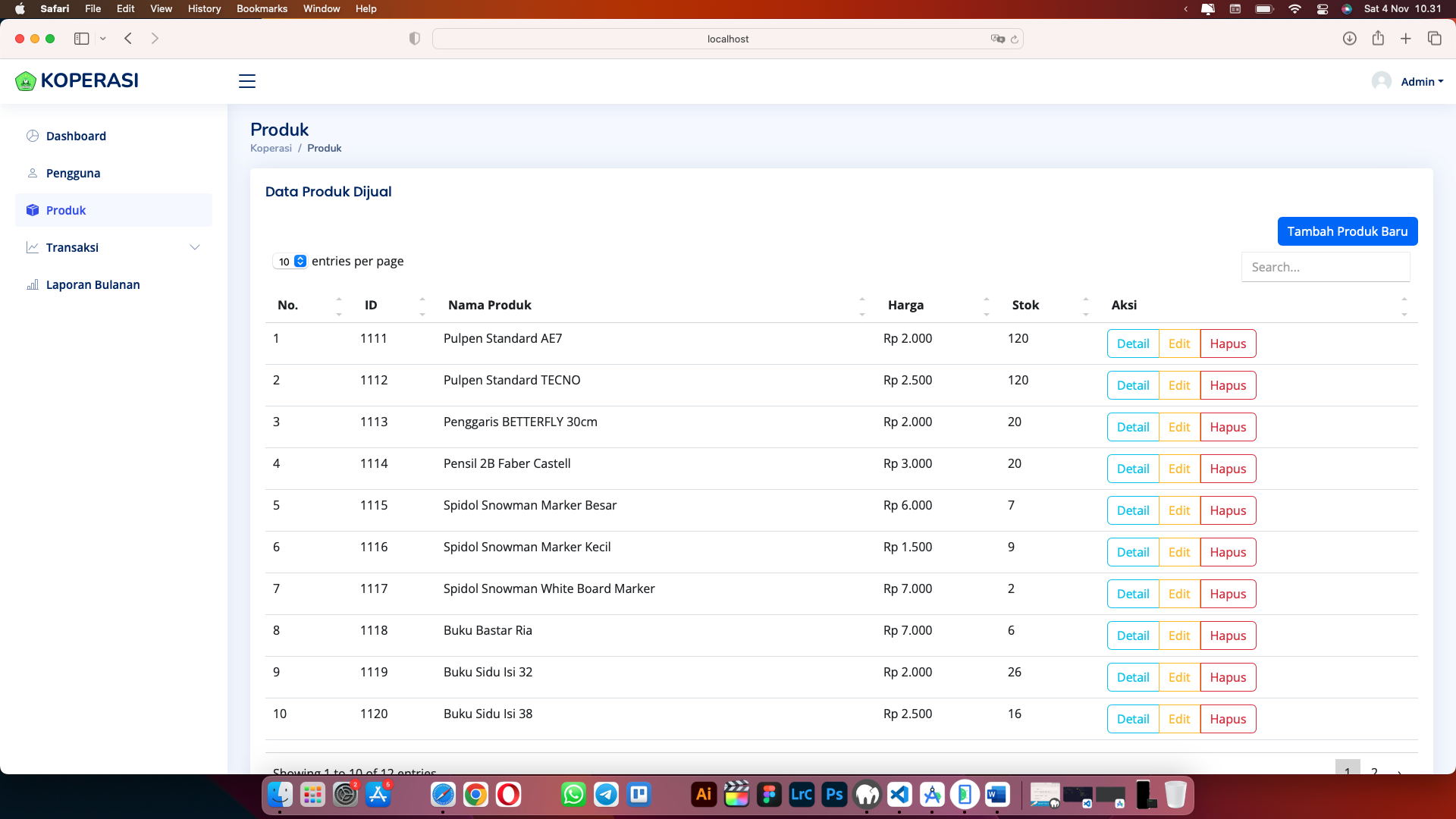Sort table by Harga column

(x=905, y=305)
